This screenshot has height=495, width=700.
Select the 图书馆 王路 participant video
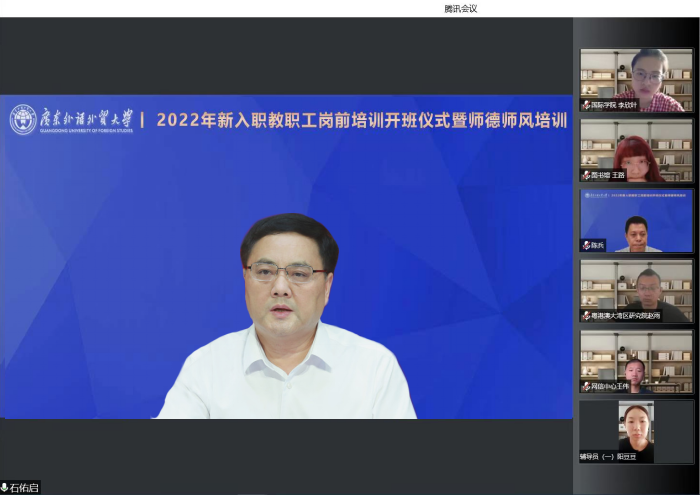tap(636, 150)
